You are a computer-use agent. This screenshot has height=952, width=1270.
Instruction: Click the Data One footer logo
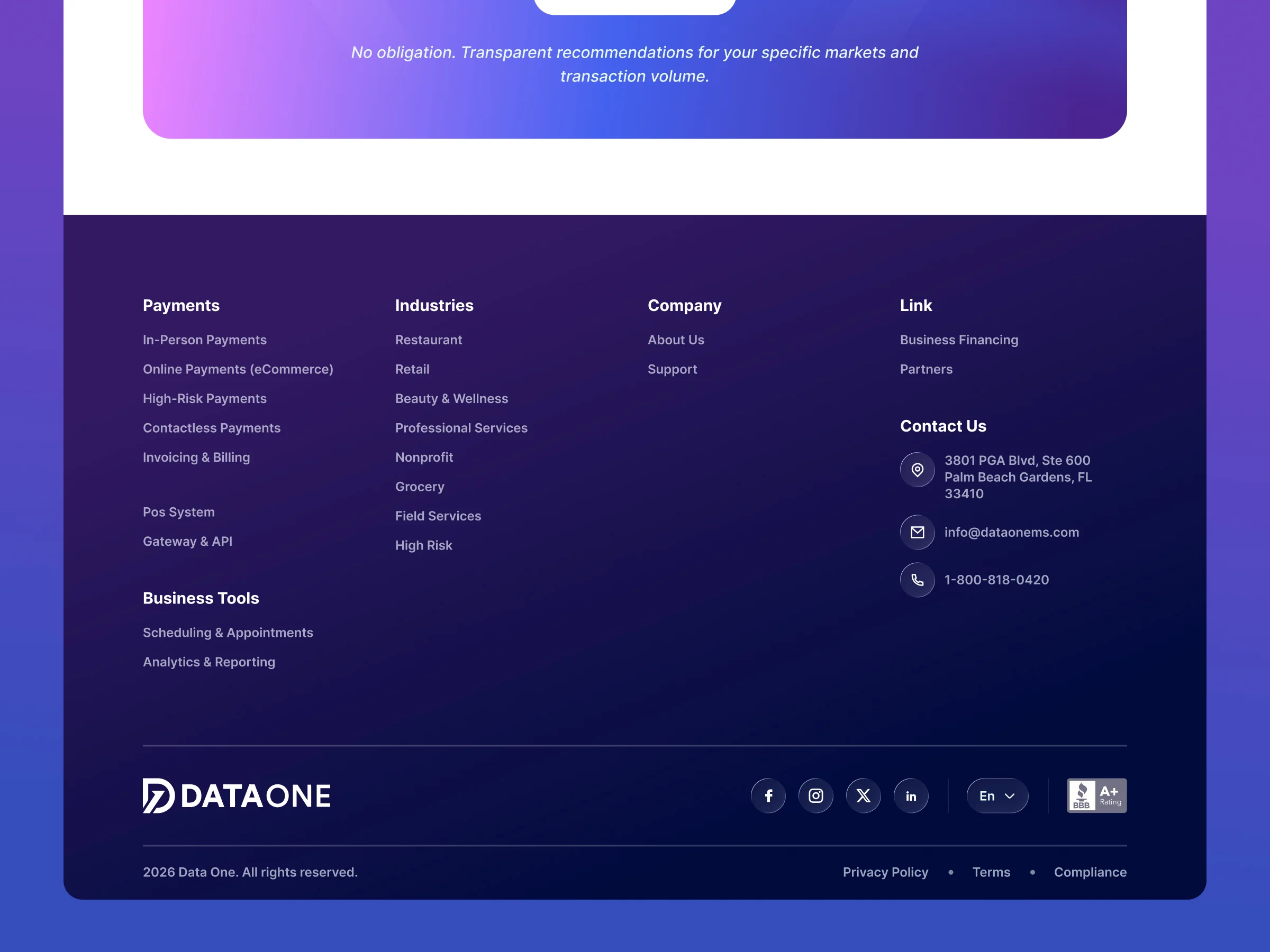click(x=237, y=795)
